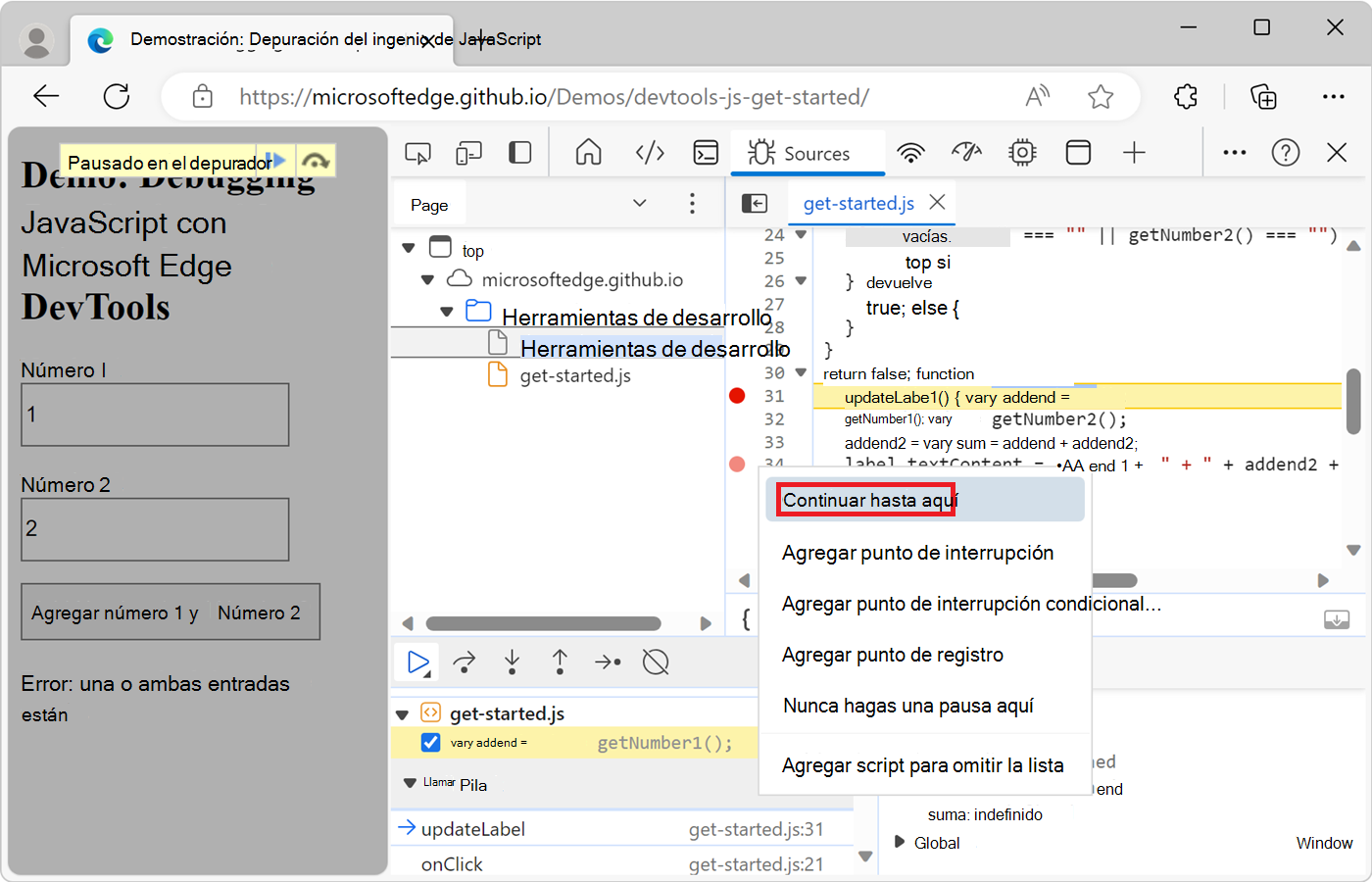
Task: Click the Step into function arrow
Action: click(512, 662)
